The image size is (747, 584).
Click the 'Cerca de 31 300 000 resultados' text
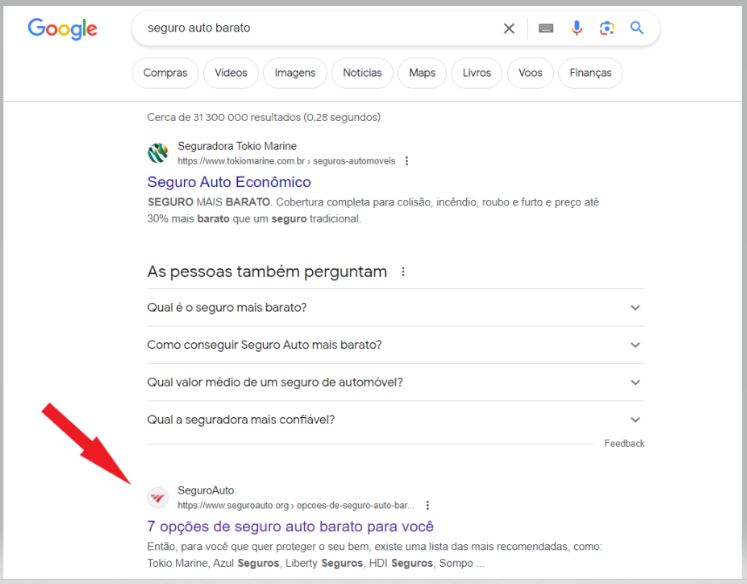(263, 117)
